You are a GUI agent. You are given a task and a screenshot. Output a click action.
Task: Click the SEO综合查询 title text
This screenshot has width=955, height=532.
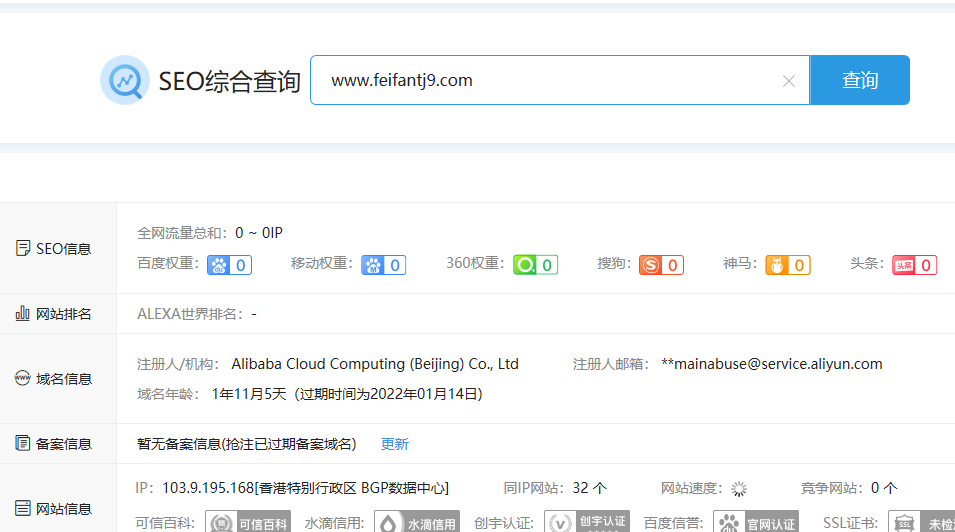(x=230, y=81)
